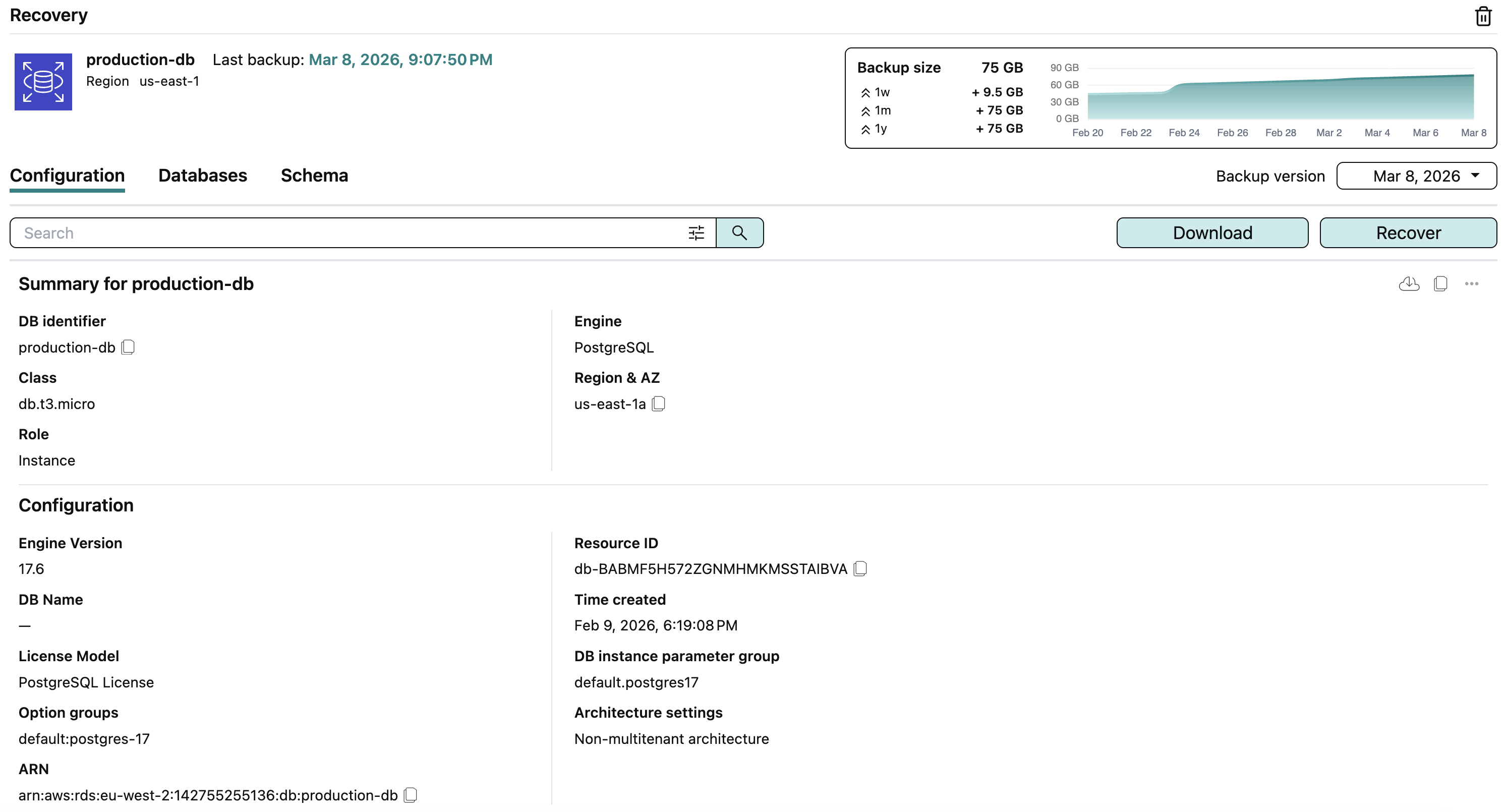Viewport: 1506px width, 812px height.
Task: Copy the Resource ID value
Action: tap(860, 569)
